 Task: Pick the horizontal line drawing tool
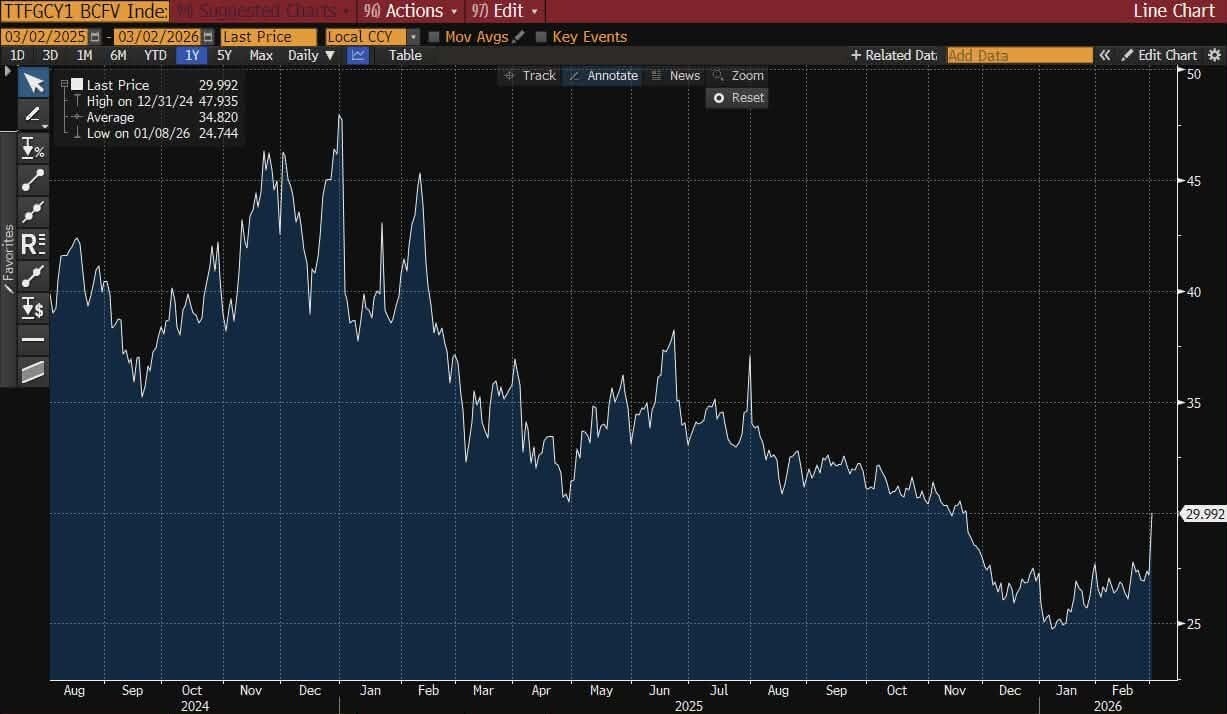click(33, 340)
